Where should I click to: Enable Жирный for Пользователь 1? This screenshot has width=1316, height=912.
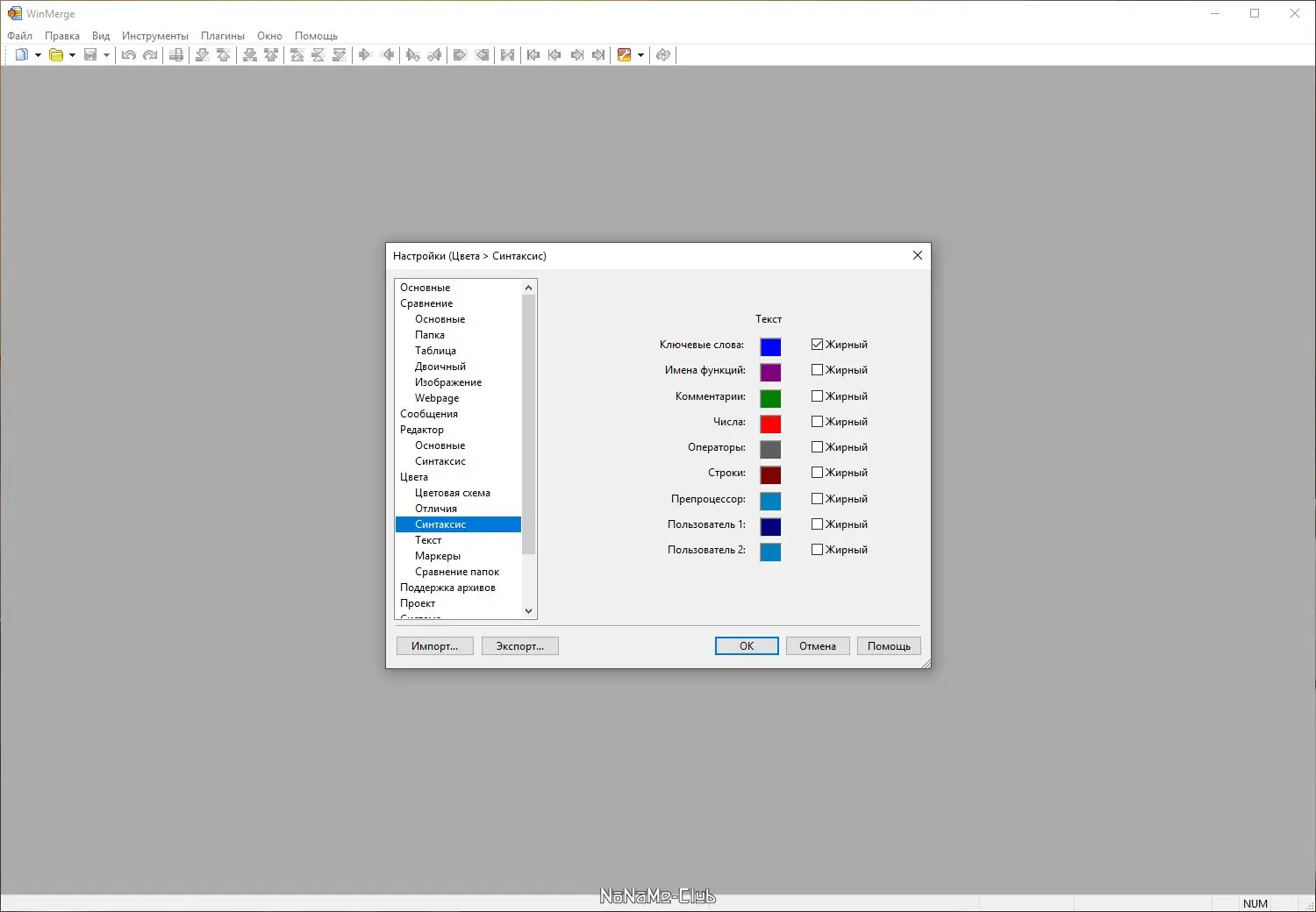click(817, 524)
